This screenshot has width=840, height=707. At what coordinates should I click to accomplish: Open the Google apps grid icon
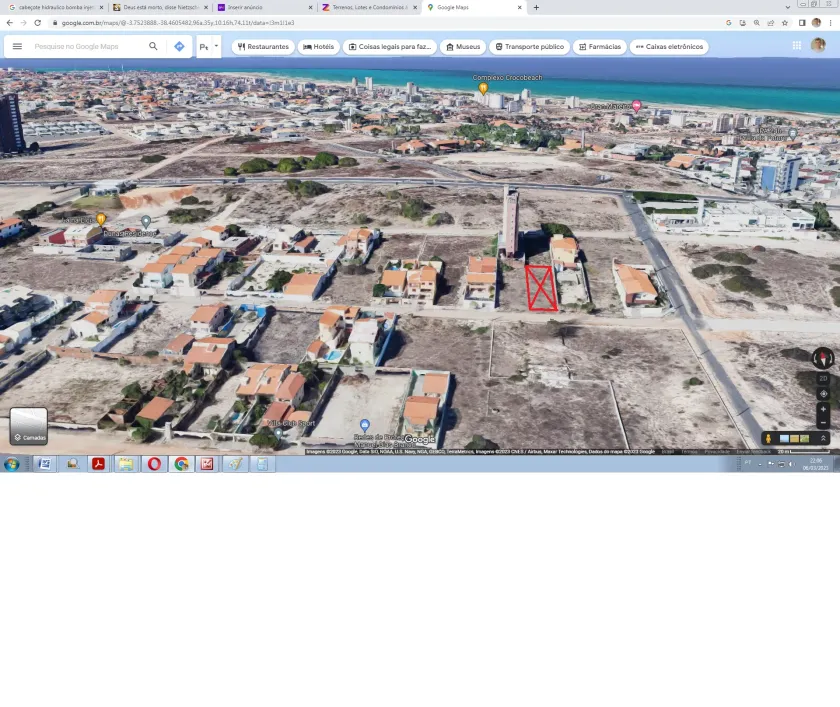click(796, 44)
